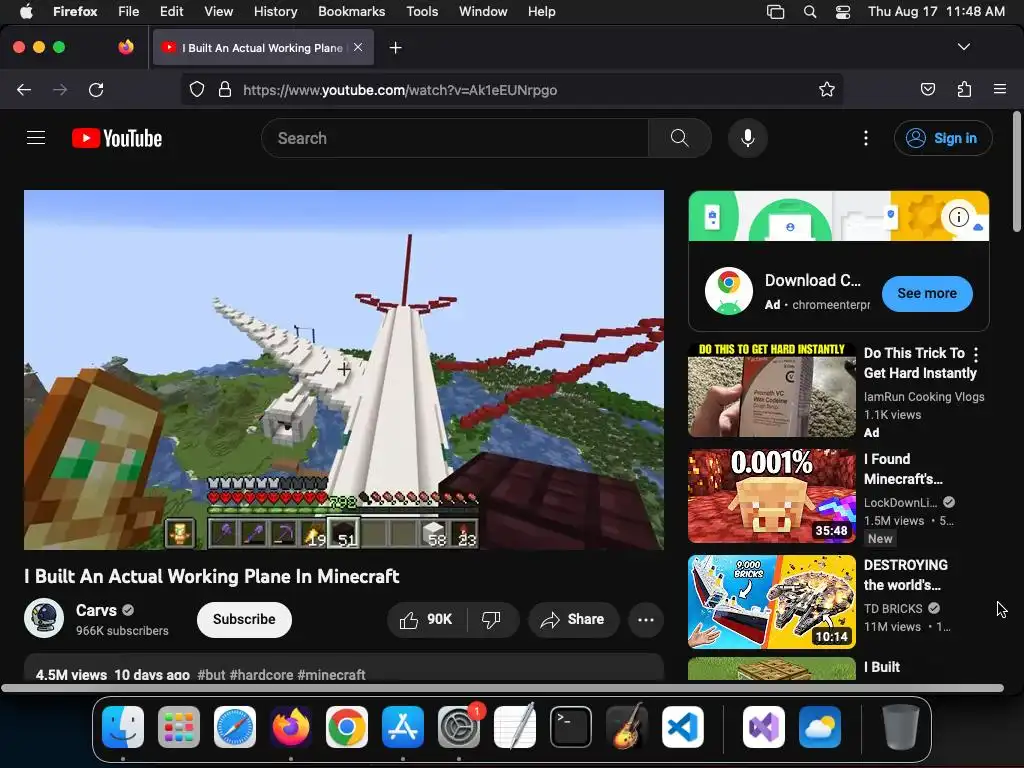1024x768 pixels.
Task: Click Download Chrome ad title
Action: point(812,280)
